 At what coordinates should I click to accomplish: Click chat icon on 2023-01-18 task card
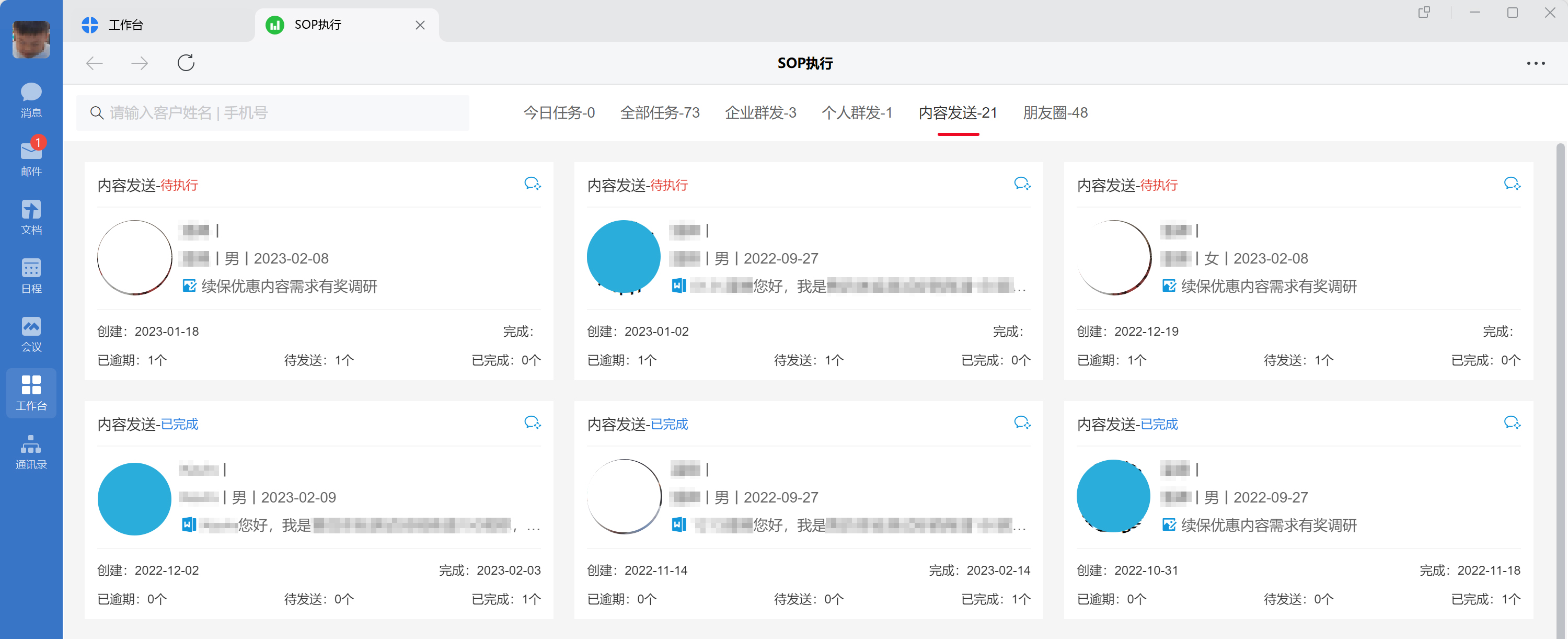tap(532, 184)
